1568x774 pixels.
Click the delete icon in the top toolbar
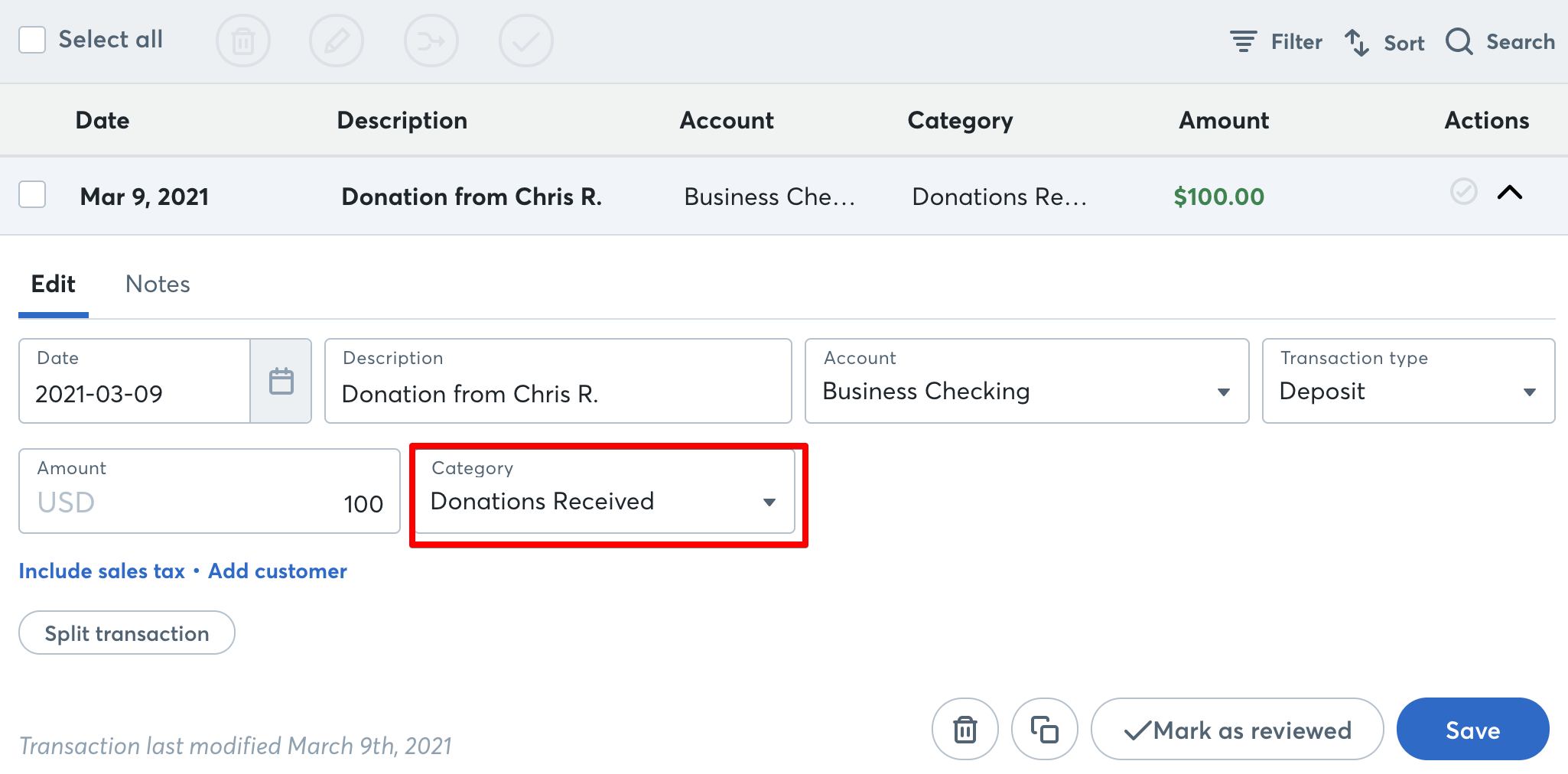tap(243, 40)
